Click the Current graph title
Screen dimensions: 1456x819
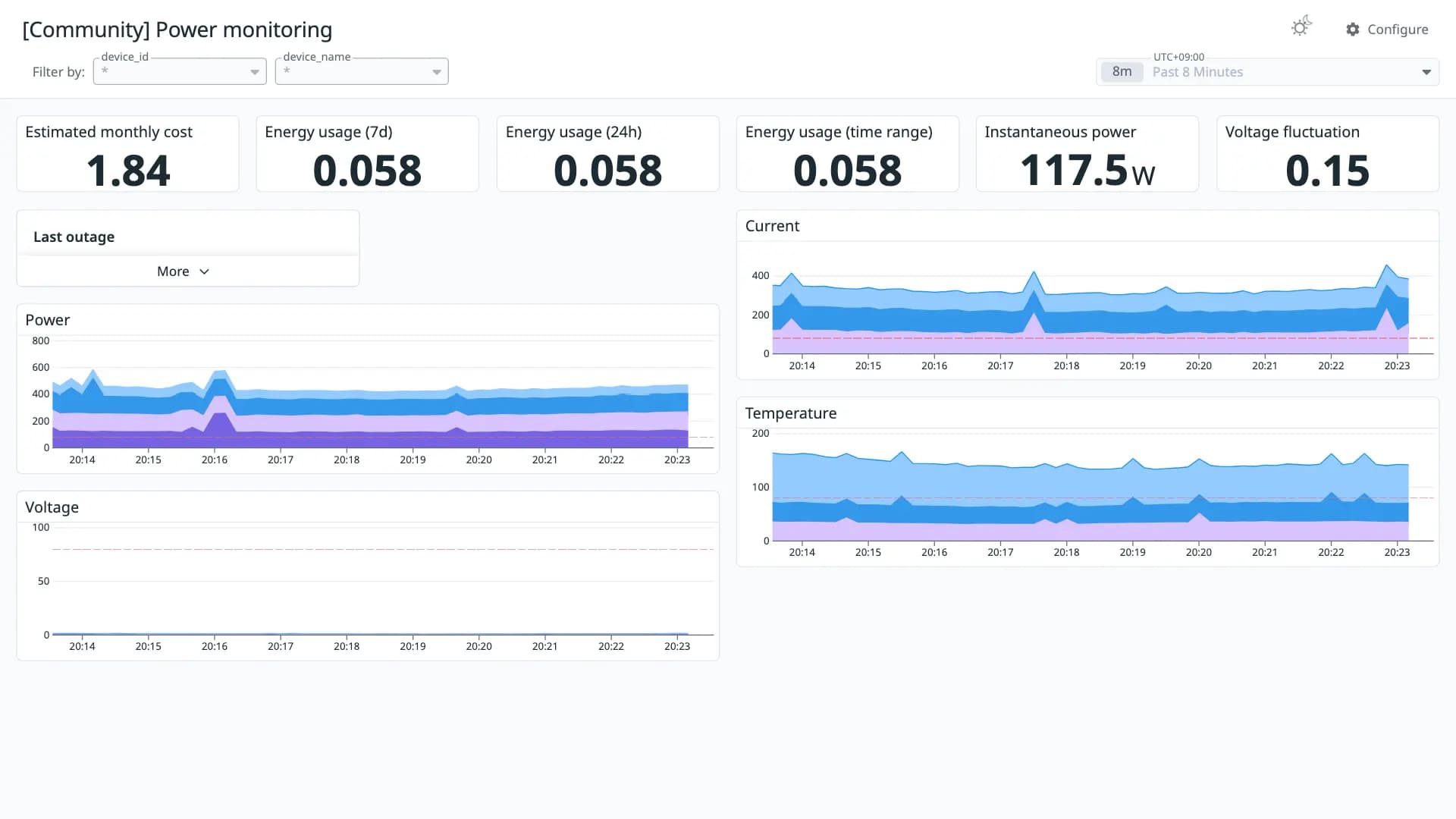pos(772,226)
